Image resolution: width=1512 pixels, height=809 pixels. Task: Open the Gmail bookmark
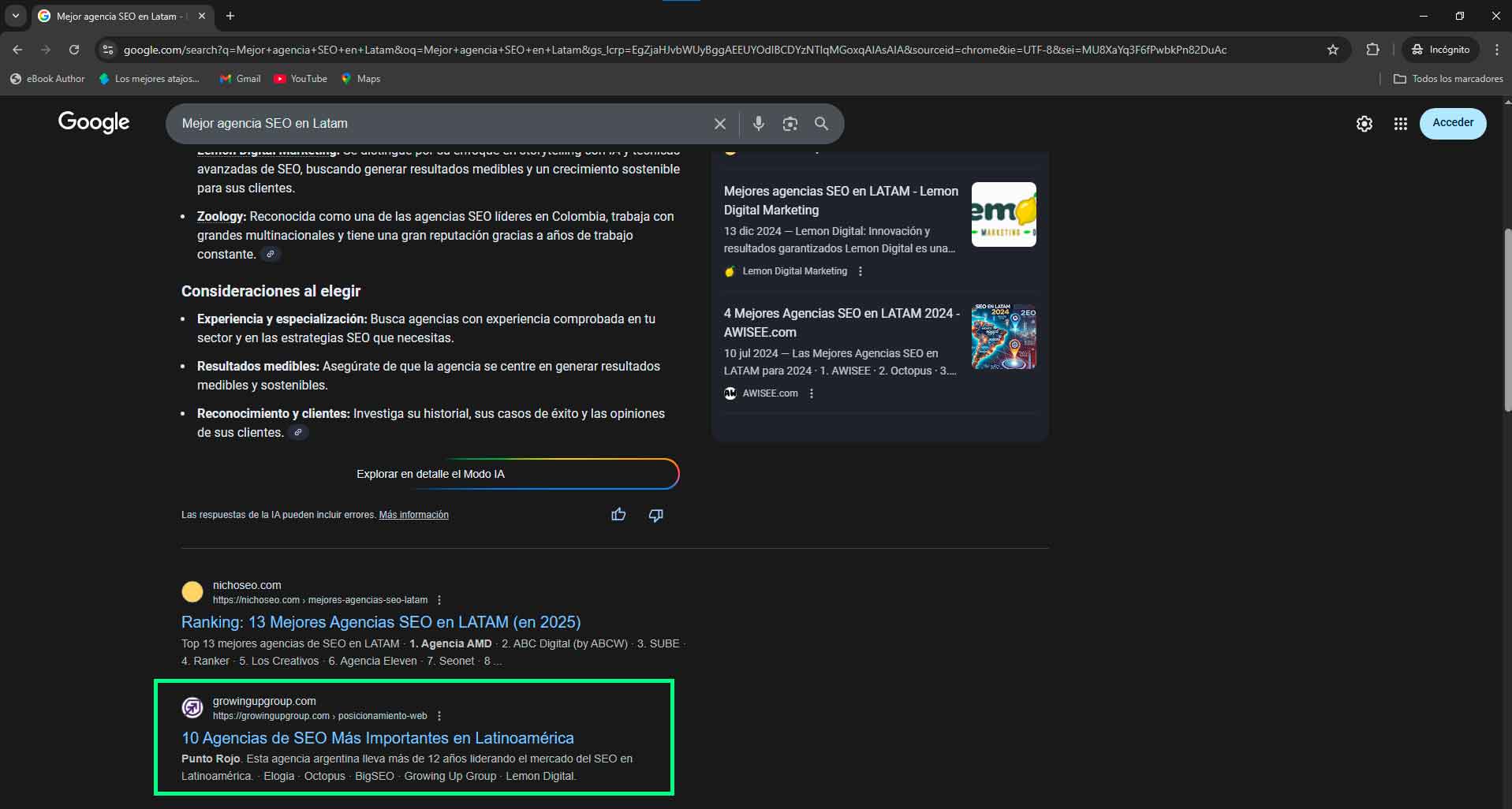240,79
